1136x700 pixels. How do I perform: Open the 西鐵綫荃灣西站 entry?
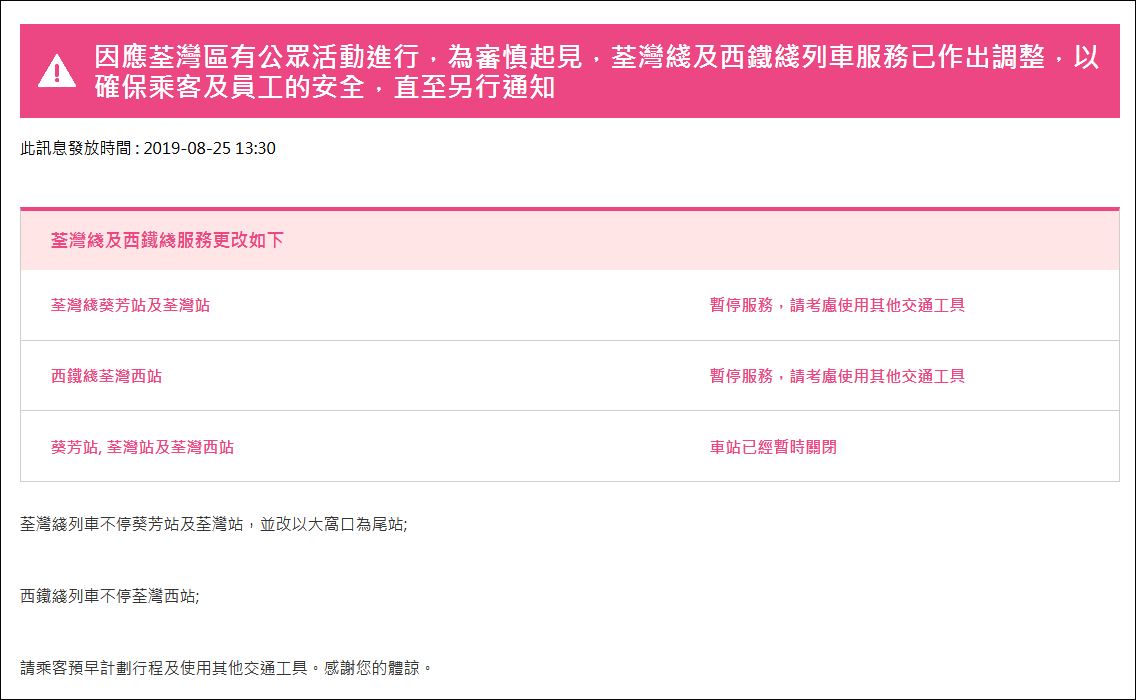pyautogui.click(x=106, y=376)
